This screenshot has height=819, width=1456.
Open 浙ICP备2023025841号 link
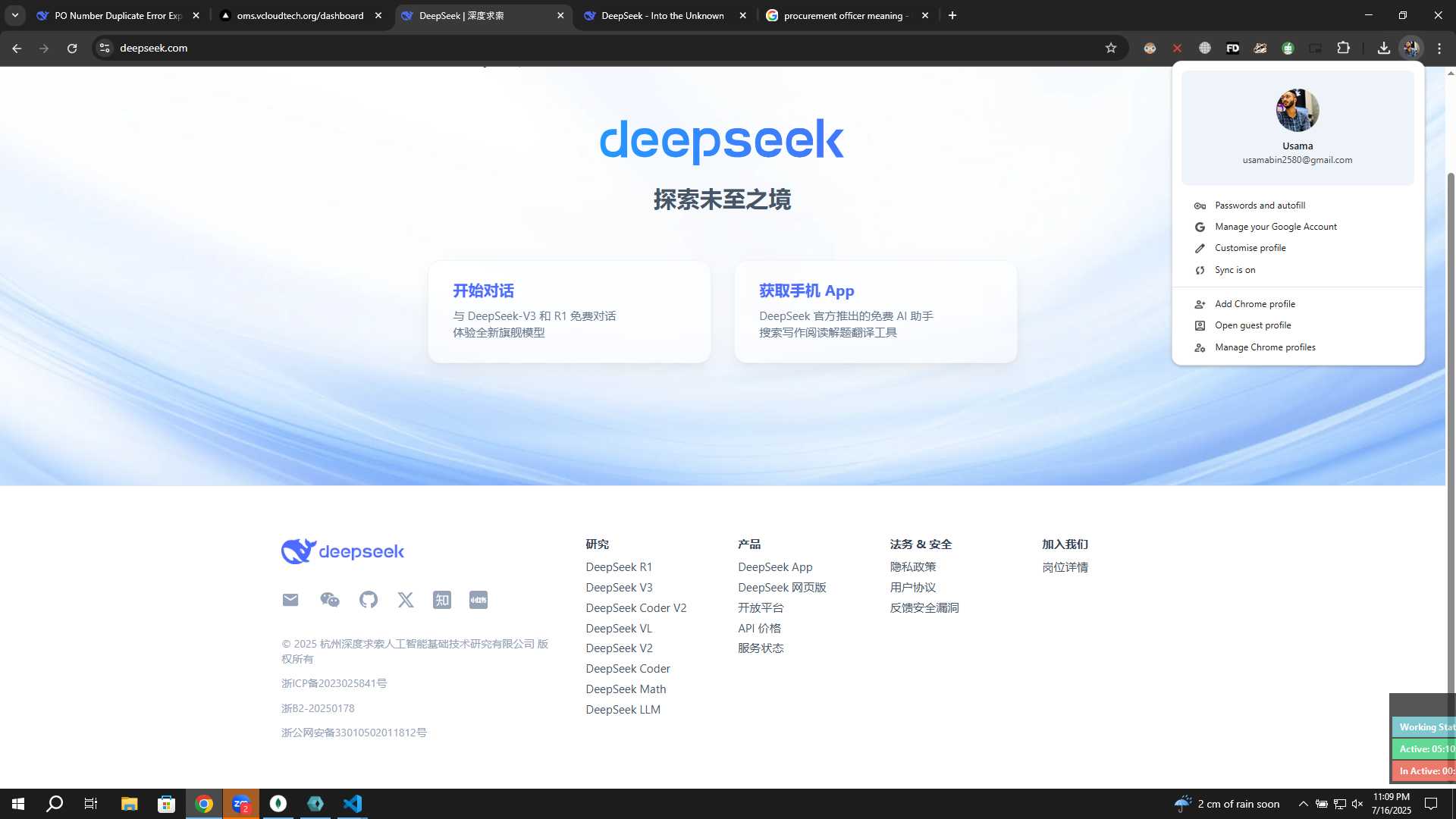pyautogui.click(x=334, y=683)
